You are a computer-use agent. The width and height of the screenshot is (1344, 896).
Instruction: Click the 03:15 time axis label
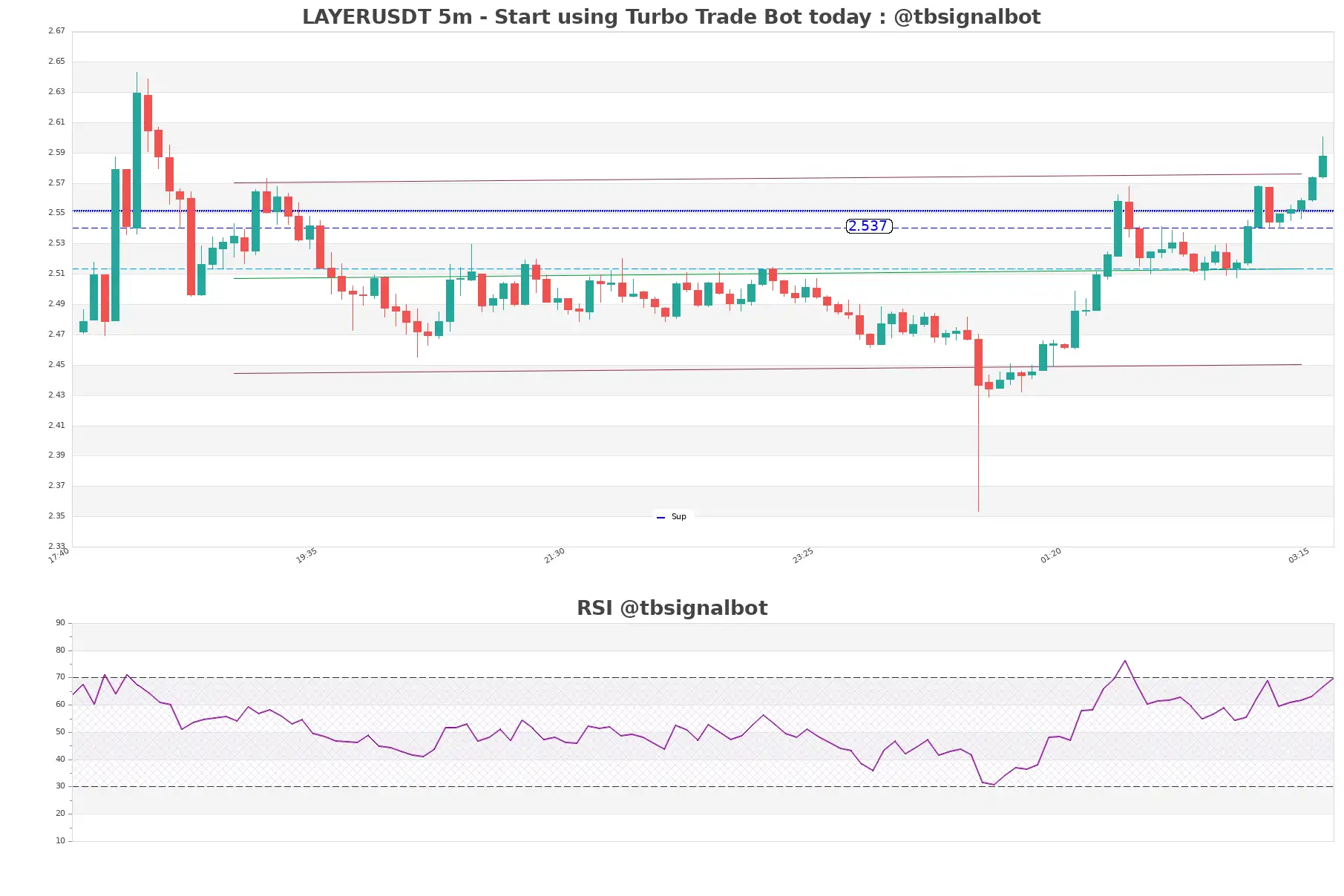(x=1299, y=556)
